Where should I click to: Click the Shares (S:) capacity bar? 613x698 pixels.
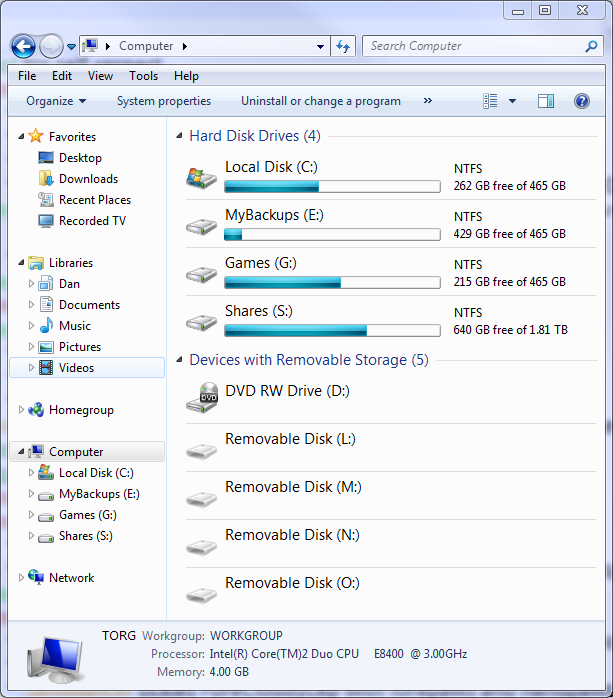332,330
